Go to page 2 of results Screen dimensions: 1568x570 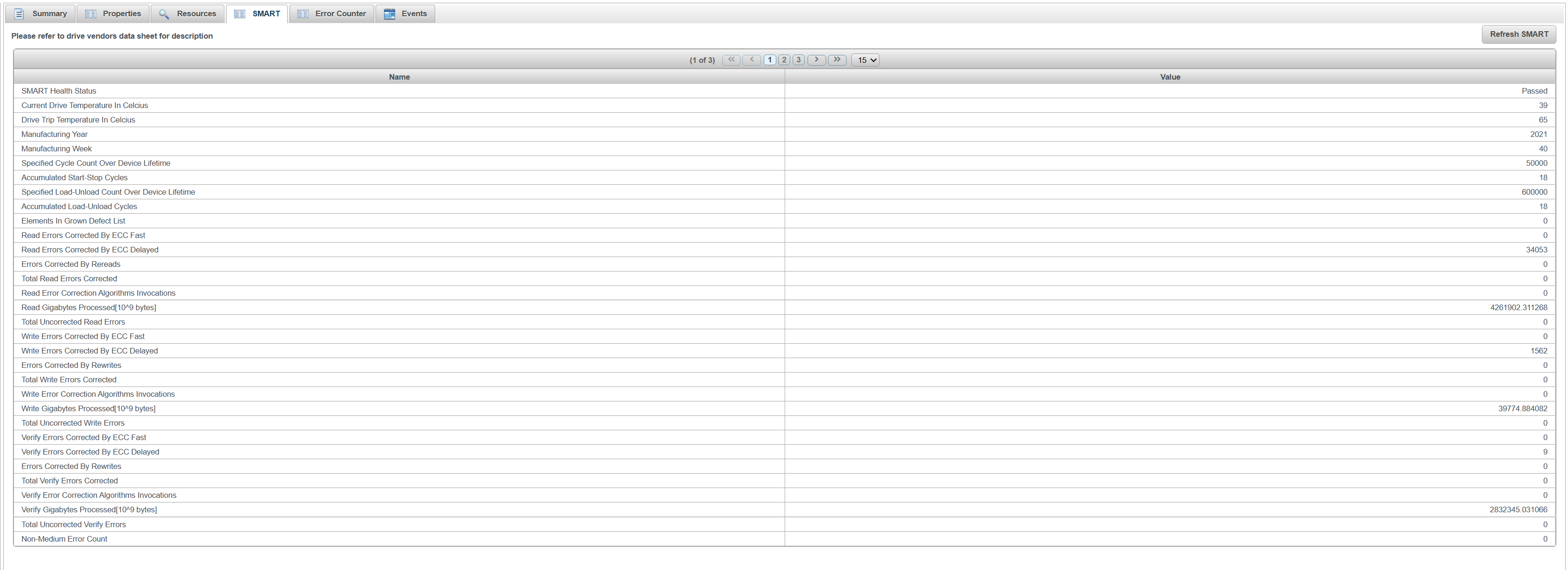coord(784,60)
